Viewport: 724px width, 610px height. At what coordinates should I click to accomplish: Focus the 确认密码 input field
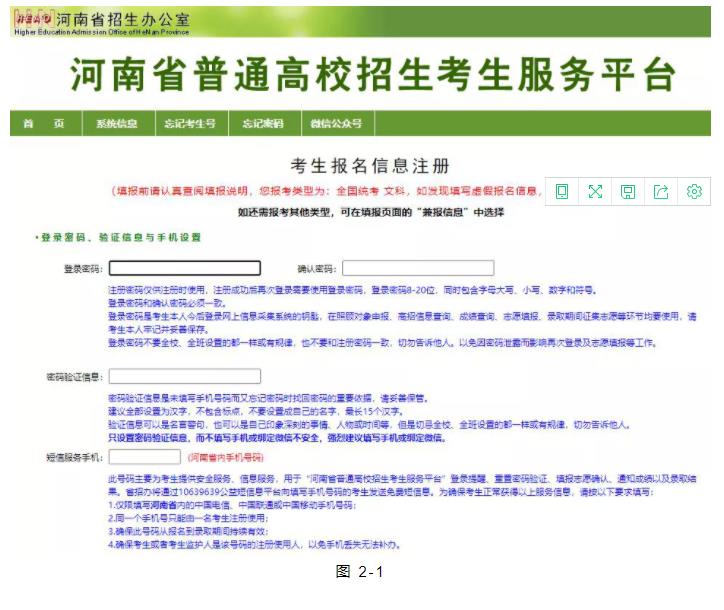pos(418,268)
